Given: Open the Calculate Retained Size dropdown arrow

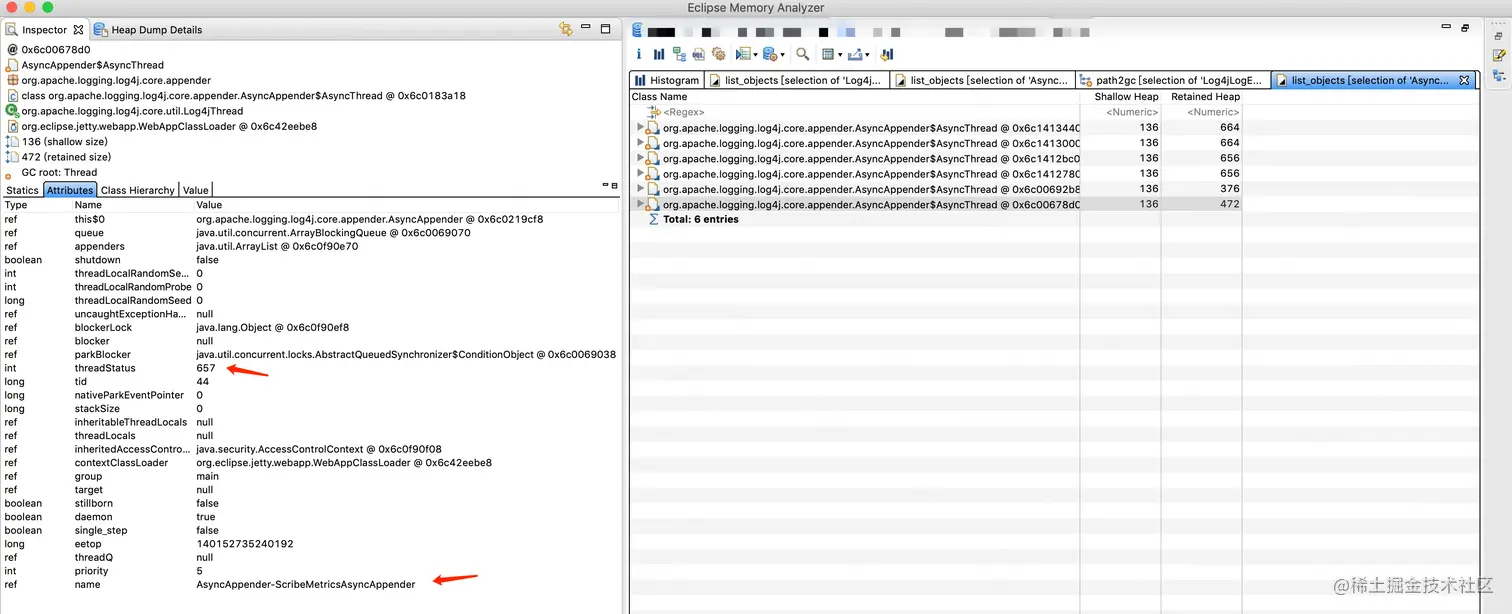Looking at the screenshot, I should pos(840,55).
